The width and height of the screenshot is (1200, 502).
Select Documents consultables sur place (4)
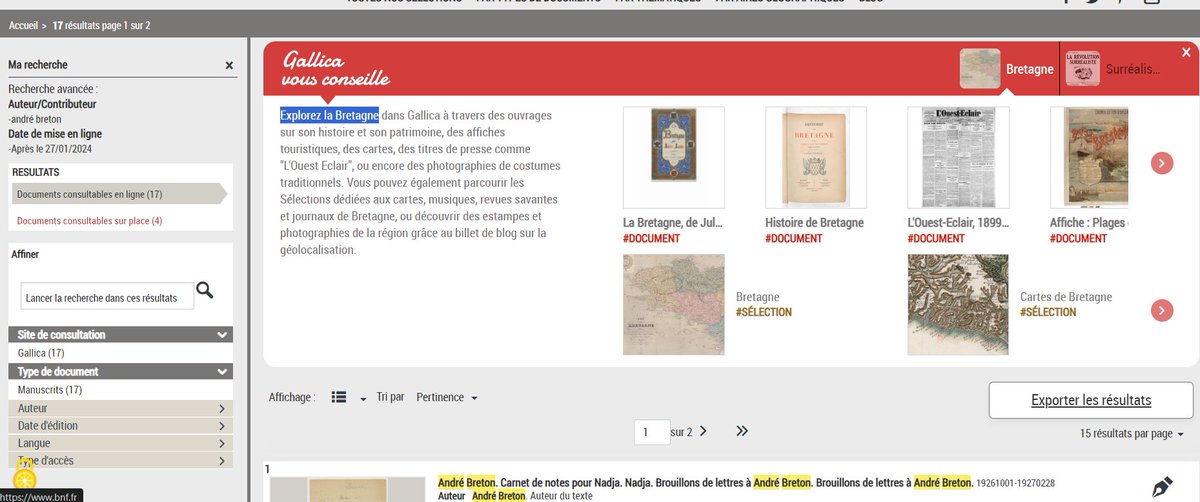[x=89, y=220]
